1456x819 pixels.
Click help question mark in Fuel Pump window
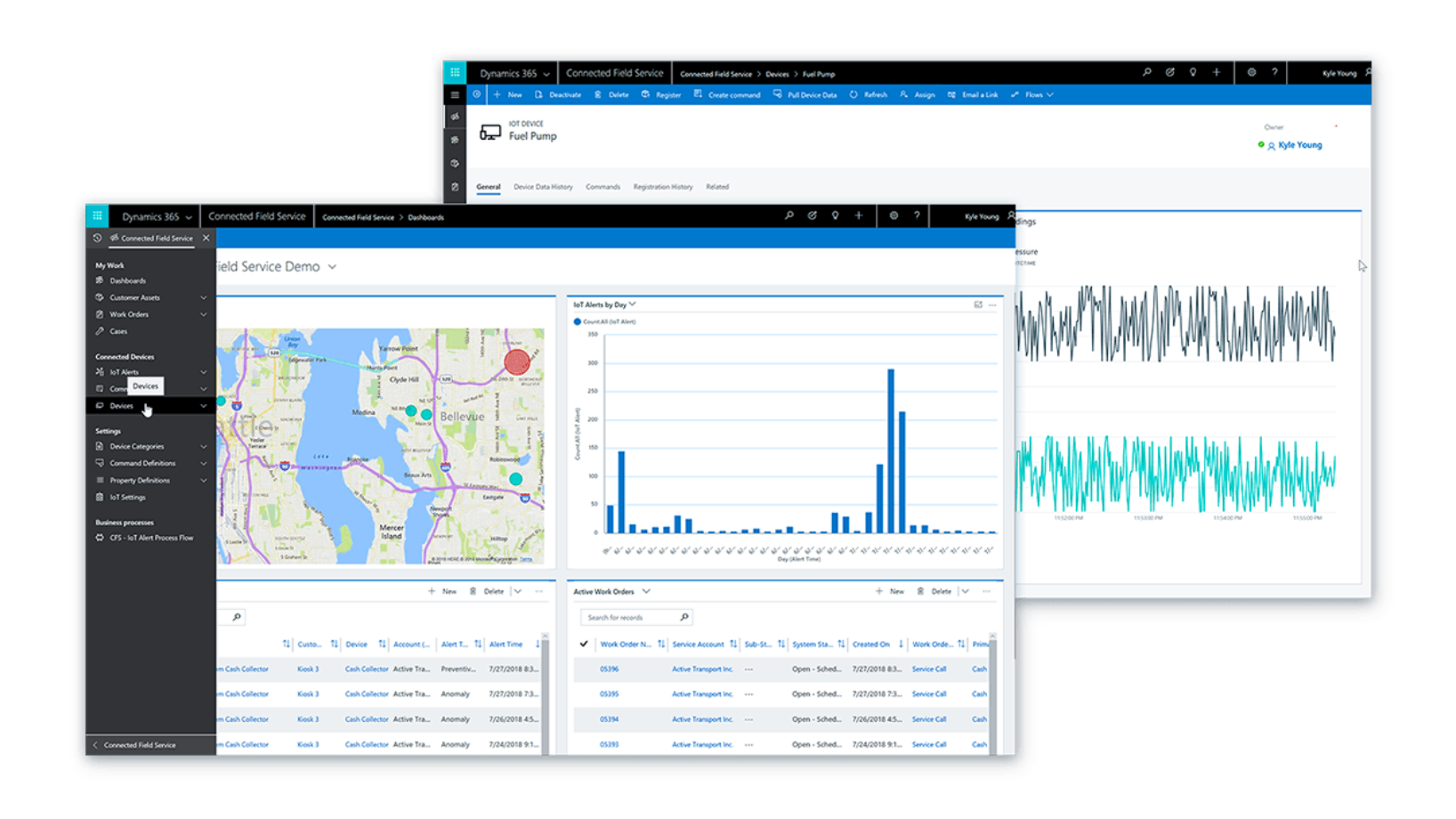point(1274,73)
